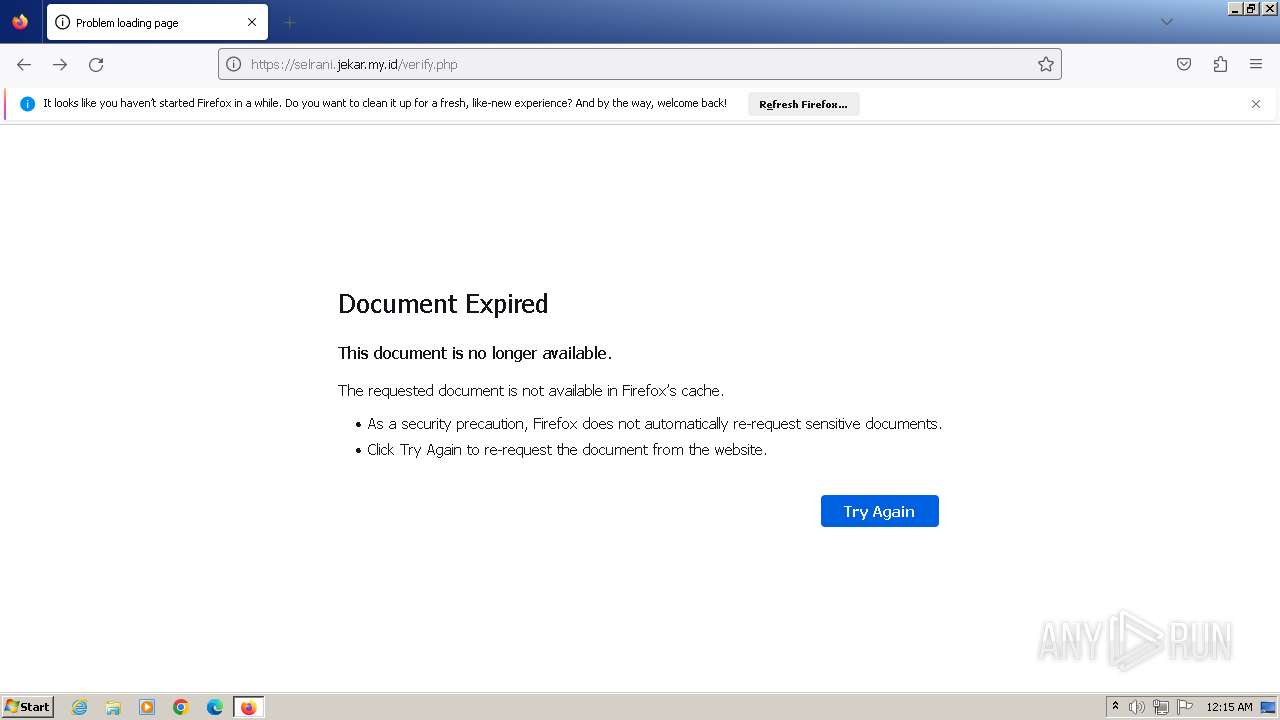
Task: Open the volume control tray icon
Action: [1137, 707]
